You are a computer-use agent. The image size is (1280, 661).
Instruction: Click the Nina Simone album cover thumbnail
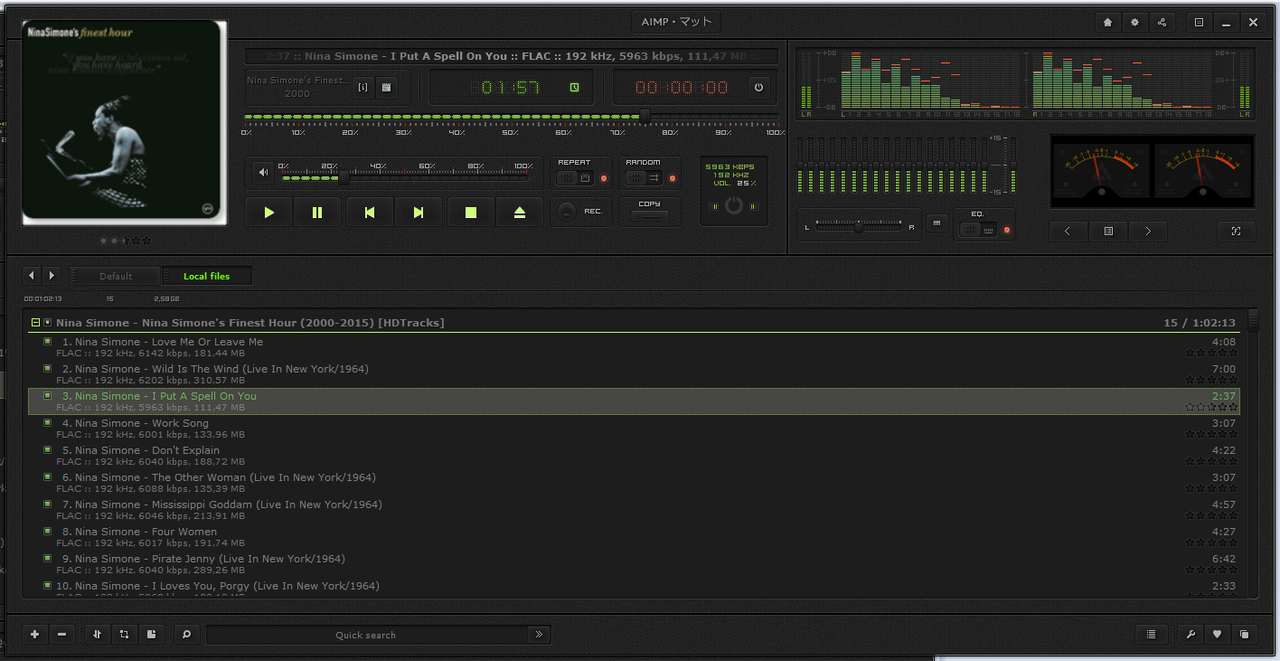point(124,123)
